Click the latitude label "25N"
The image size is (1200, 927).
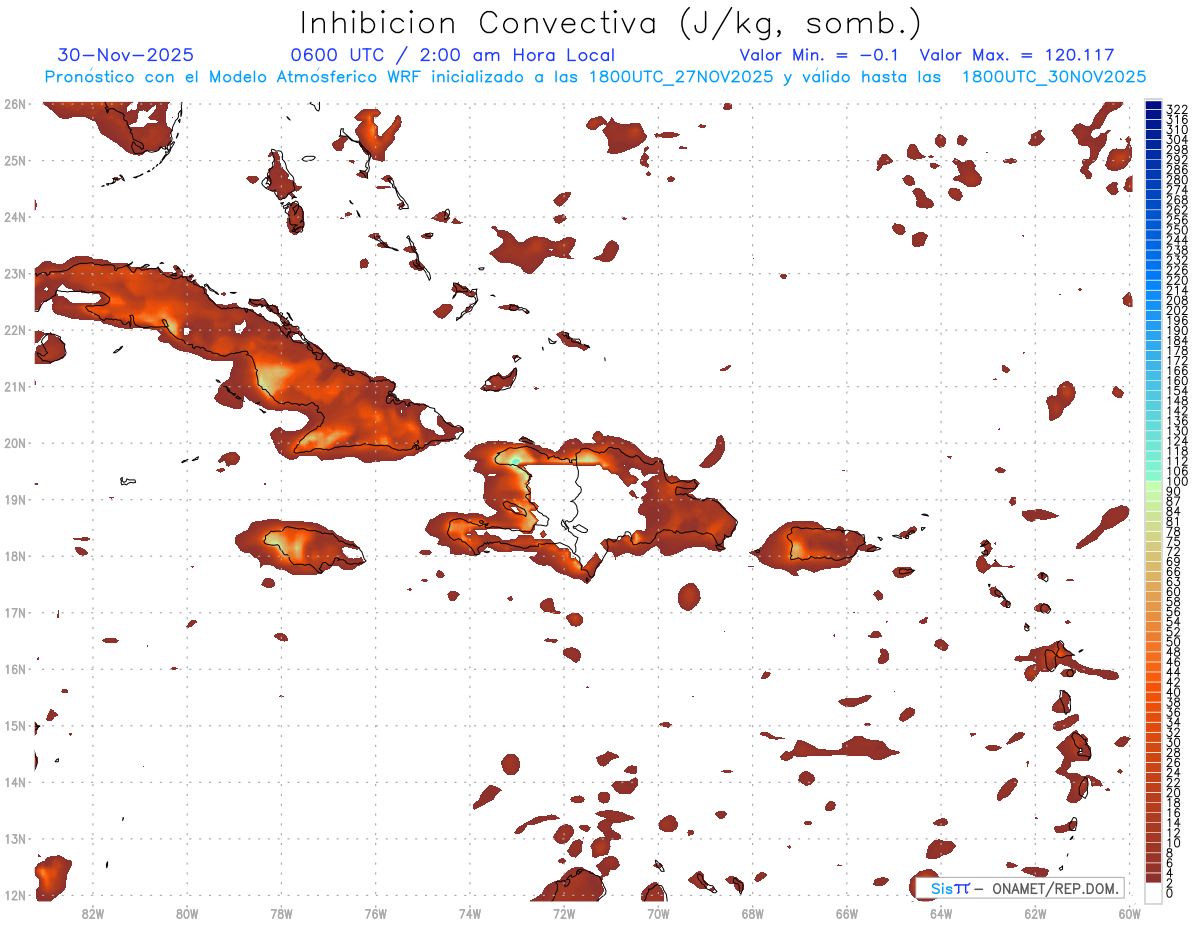pyautogui.click(x=14, y=160)
